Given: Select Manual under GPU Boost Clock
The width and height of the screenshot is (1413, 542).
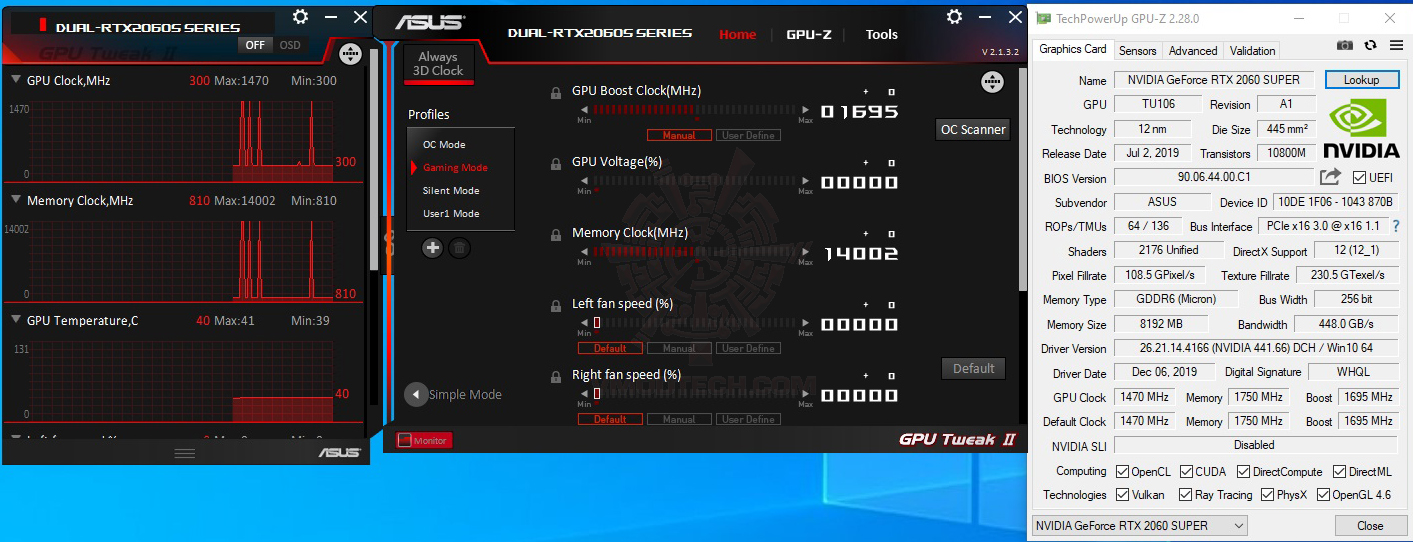Looking at the screenshot, I should (x=679, y=135).
